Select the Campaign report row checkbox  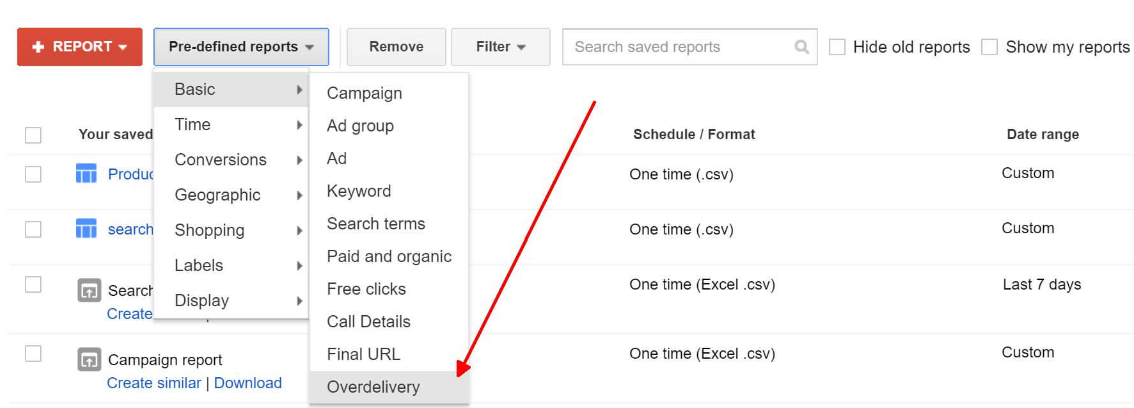click(33, 354)
